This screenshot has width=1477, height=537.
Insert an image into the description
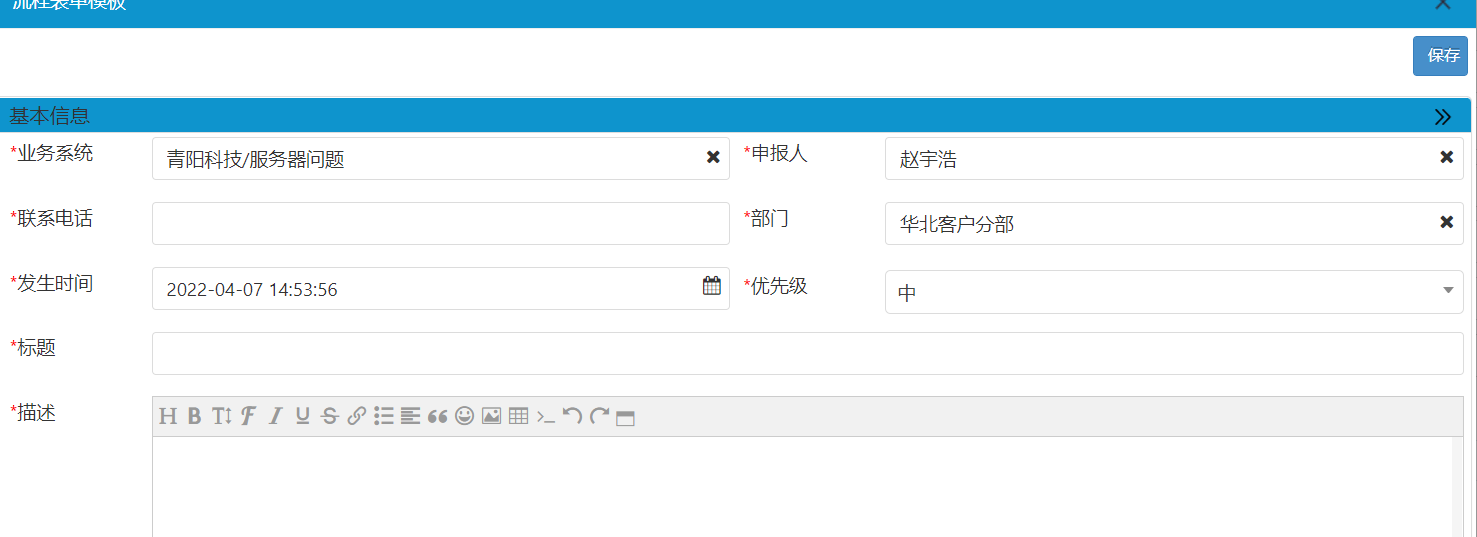point(491,416)
